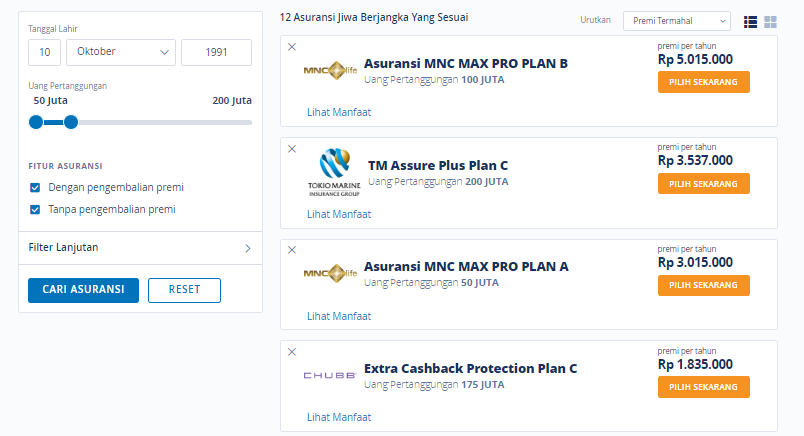Open the Premi Termahal sort dropdown
The image size is (804, 436).
click(677, 21)
